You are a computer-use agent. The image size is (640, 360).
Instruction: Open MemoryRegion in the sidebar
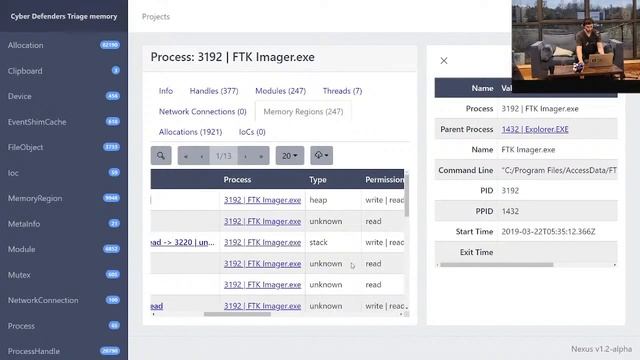point(64,198)
